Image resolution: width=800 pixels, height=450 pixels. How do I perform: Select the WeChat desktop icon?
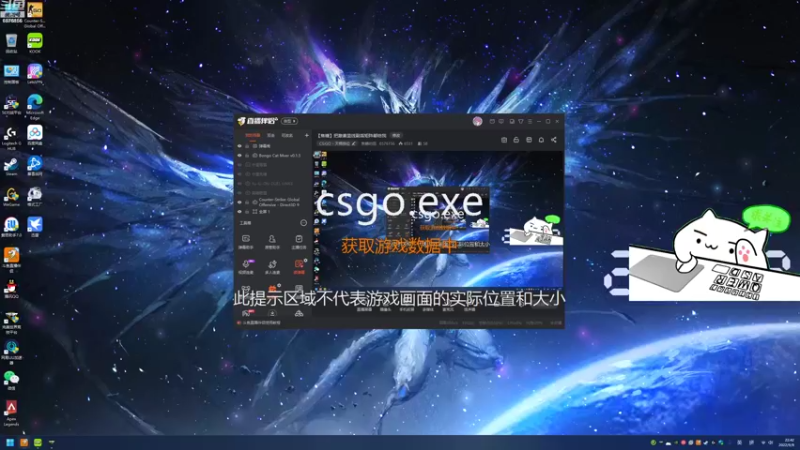(11, 380)
